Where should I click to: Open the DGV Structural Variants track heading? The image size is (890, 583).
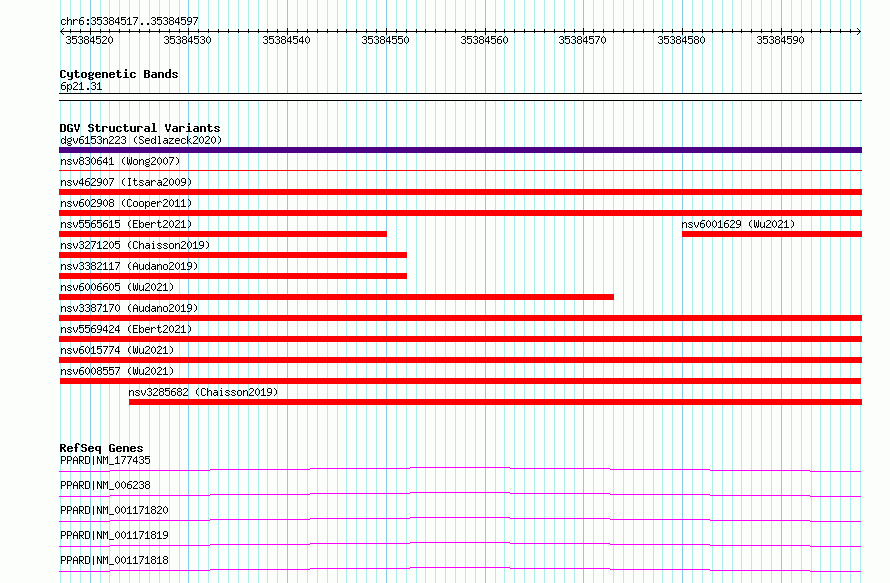[x=140, y=128]
